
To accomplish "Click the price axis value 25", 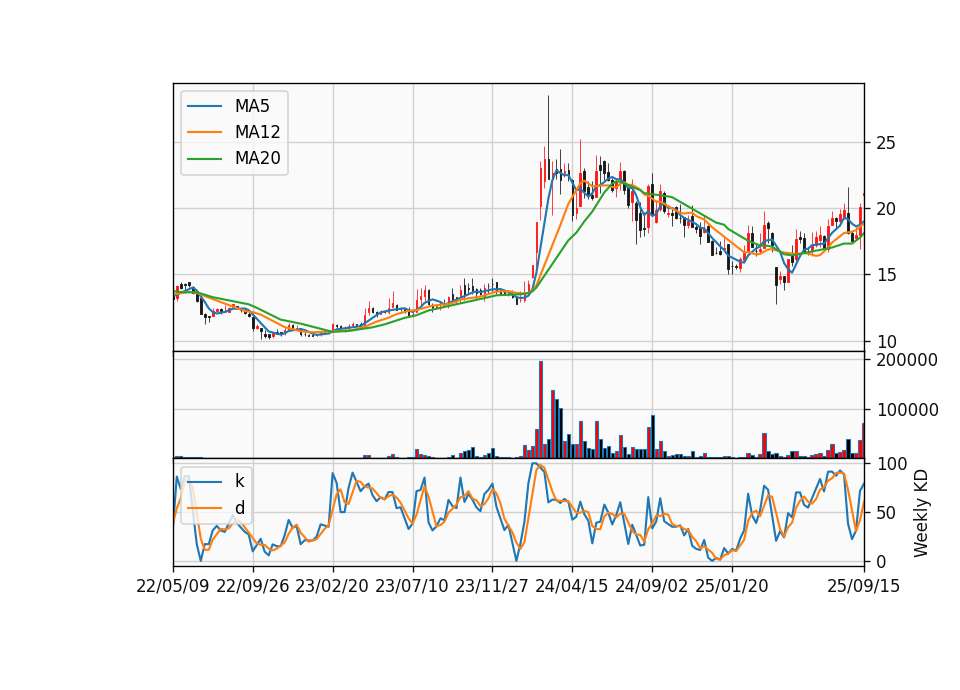I will click(886, 143).
